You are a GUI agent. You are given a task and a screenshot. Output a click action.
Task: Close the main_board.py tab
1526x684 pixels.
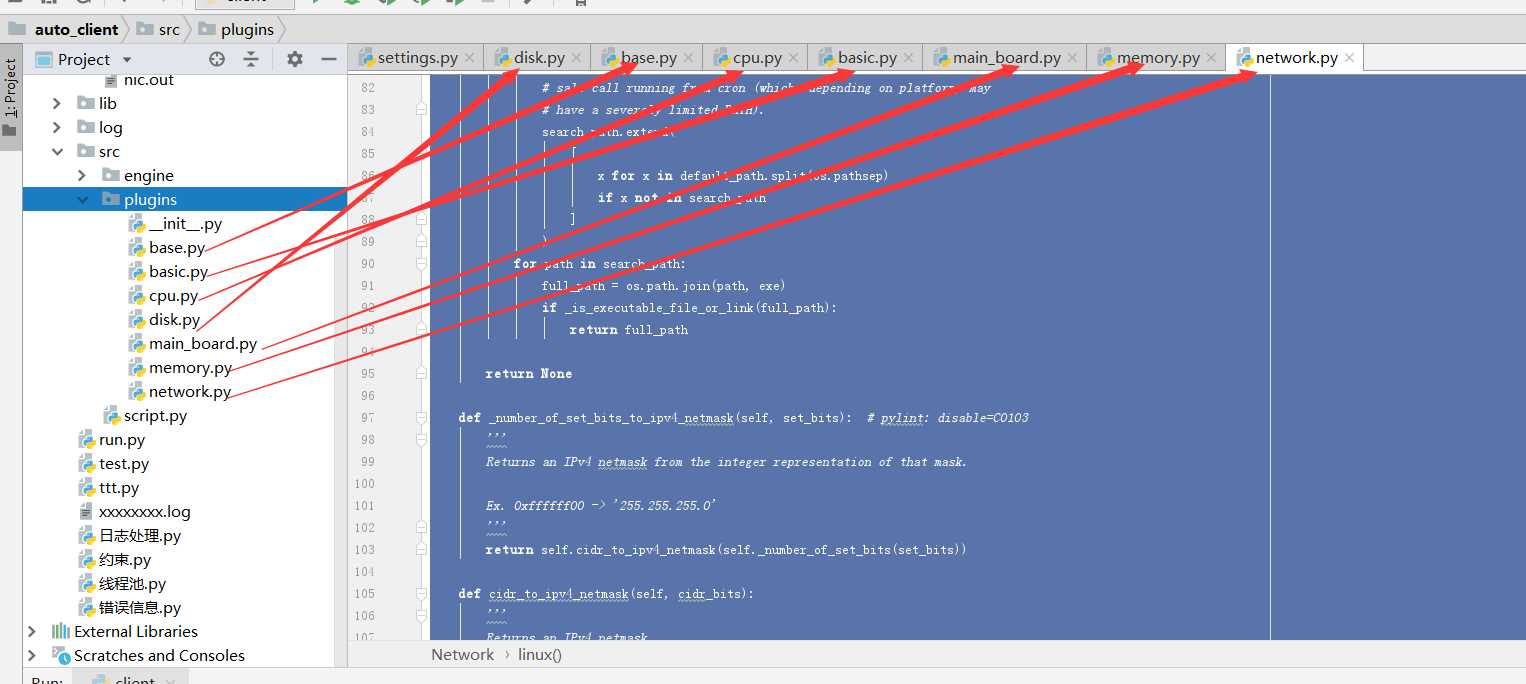(x=1072, y=58)
